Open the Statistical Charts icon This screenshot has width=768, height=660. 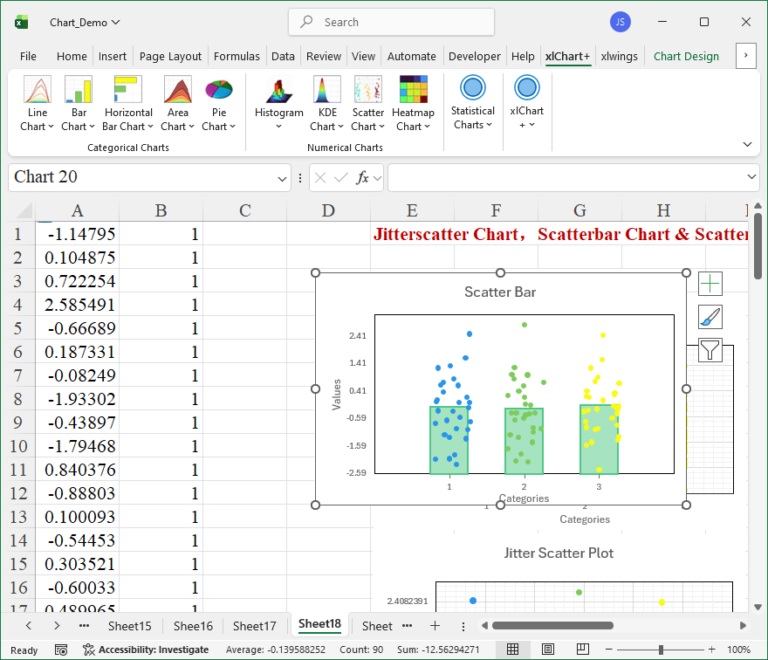click(x=473, y=88)
